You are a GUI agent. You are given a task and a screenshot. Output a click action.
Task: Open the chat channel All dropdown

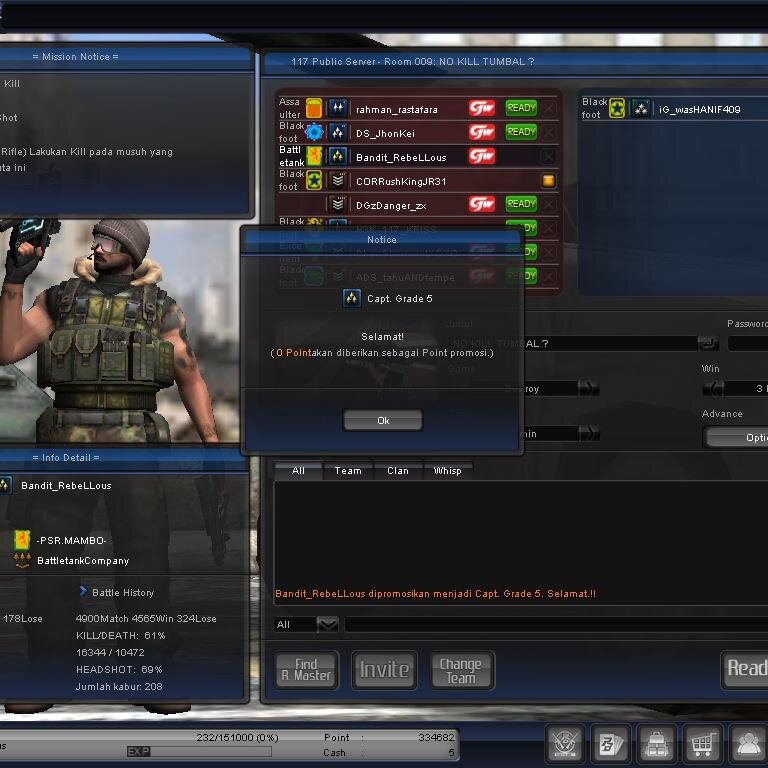[x=327, y=624]
